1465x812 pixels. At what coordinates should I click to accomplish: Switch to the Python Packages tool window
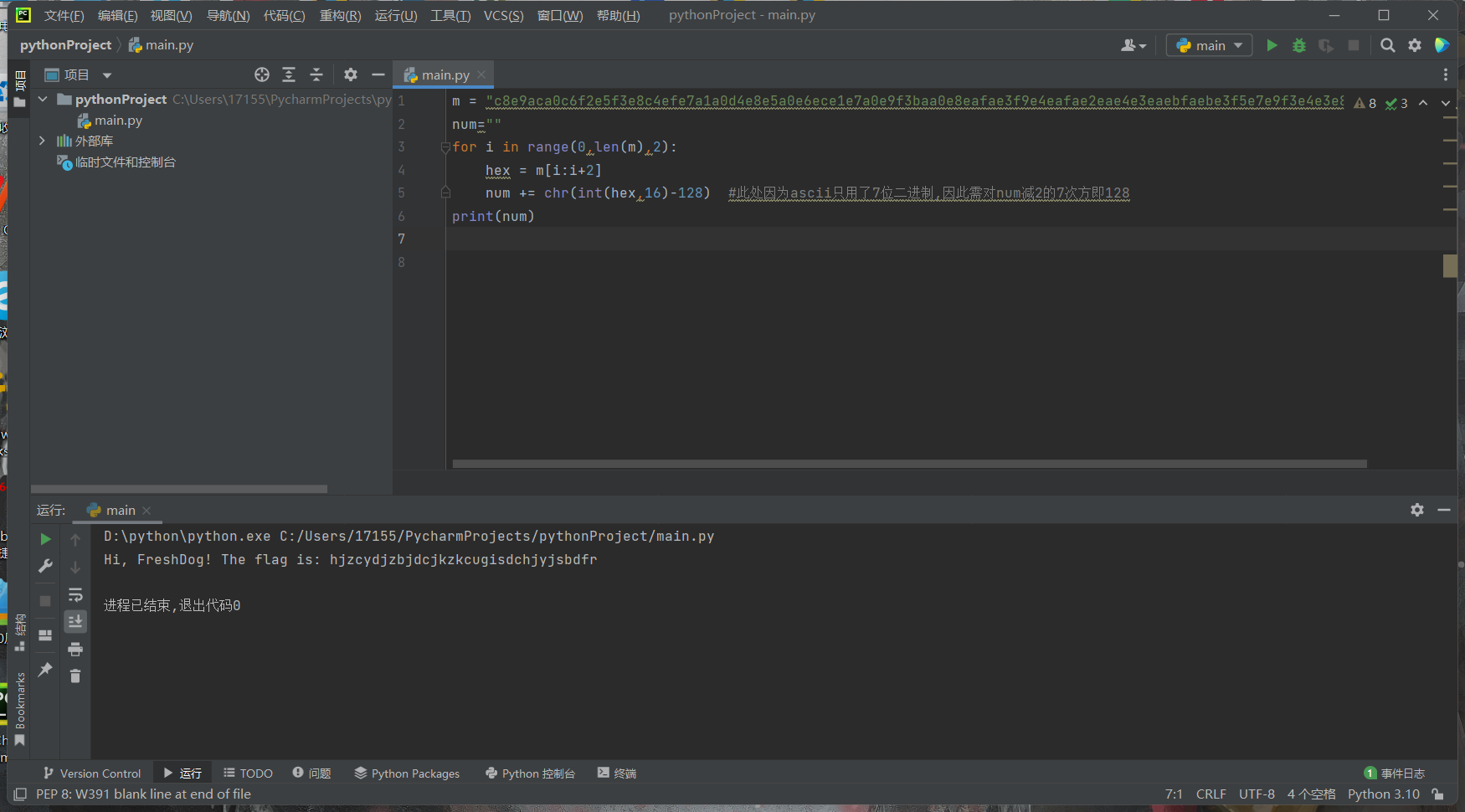point(408,773)
